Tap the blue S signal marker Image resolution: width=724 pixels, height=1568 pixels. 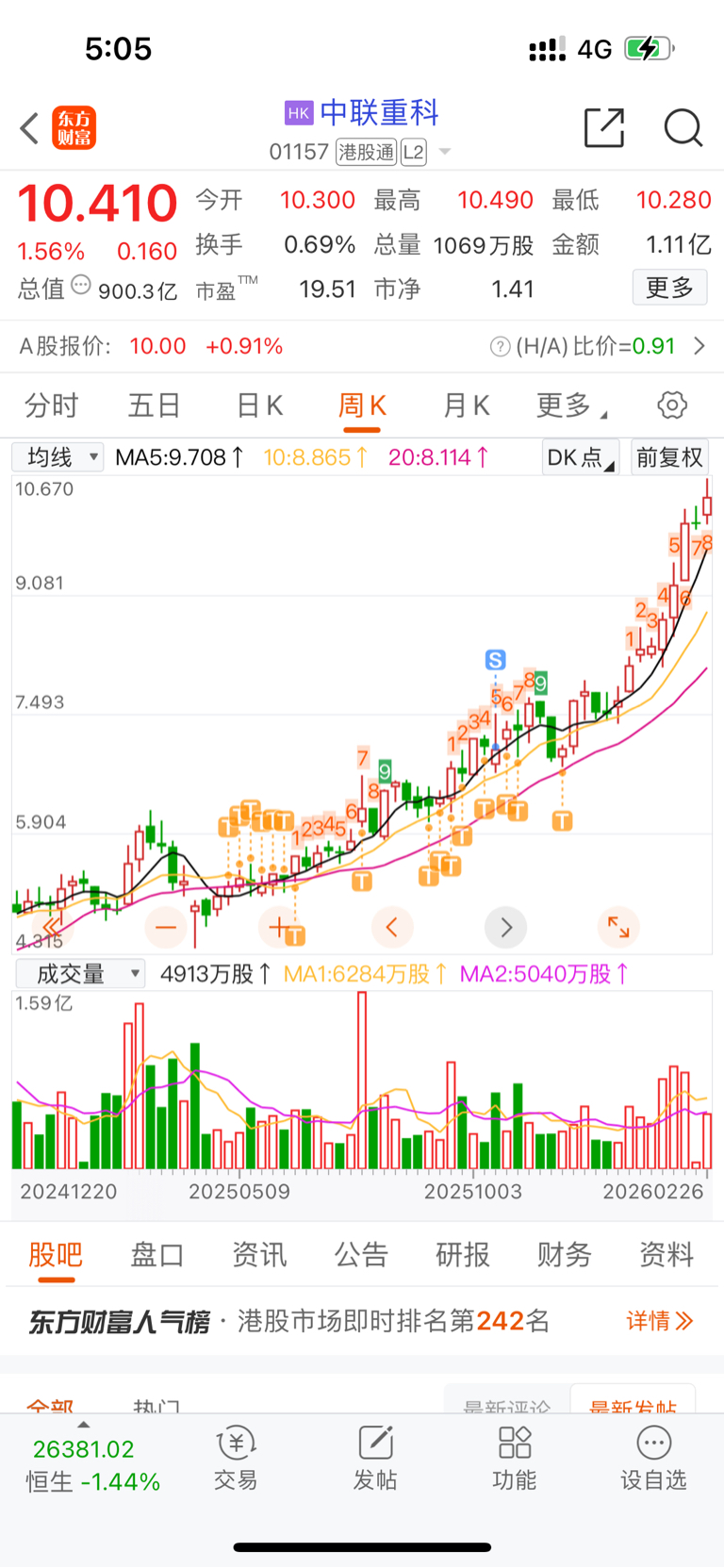[495, 660]
